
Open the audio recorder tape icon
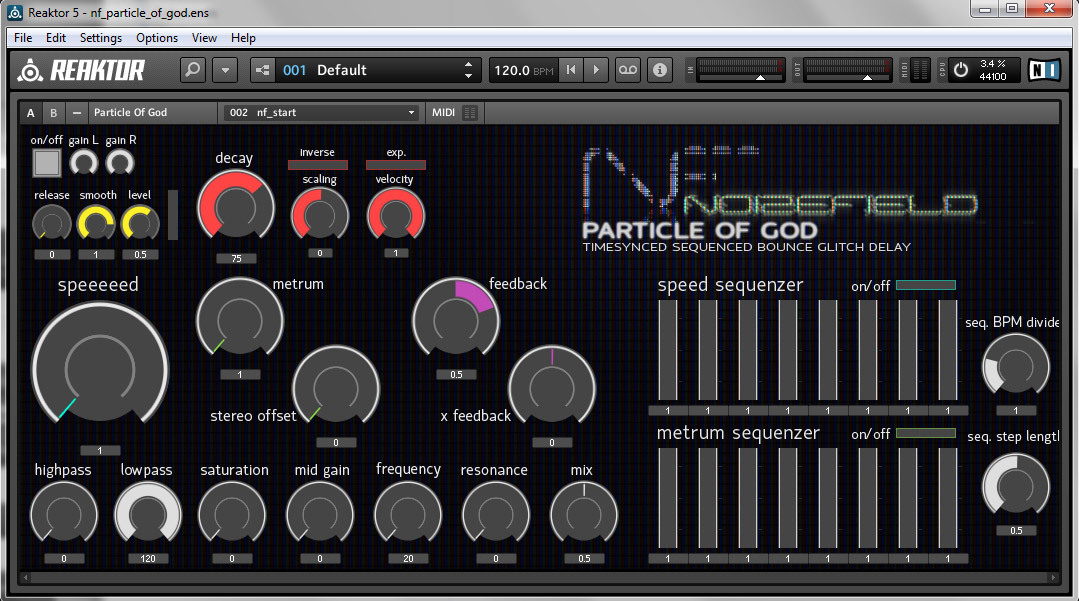point(628,70)
